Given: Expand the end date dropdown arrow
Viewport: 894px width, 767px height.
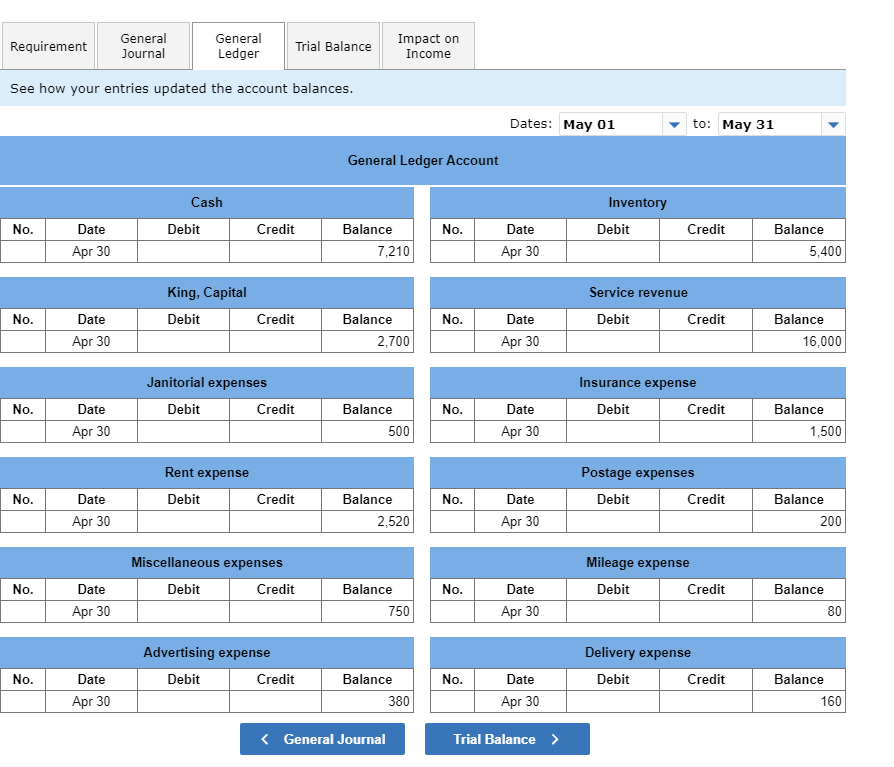Looking at the screenshot, I should tap(833, 124).
